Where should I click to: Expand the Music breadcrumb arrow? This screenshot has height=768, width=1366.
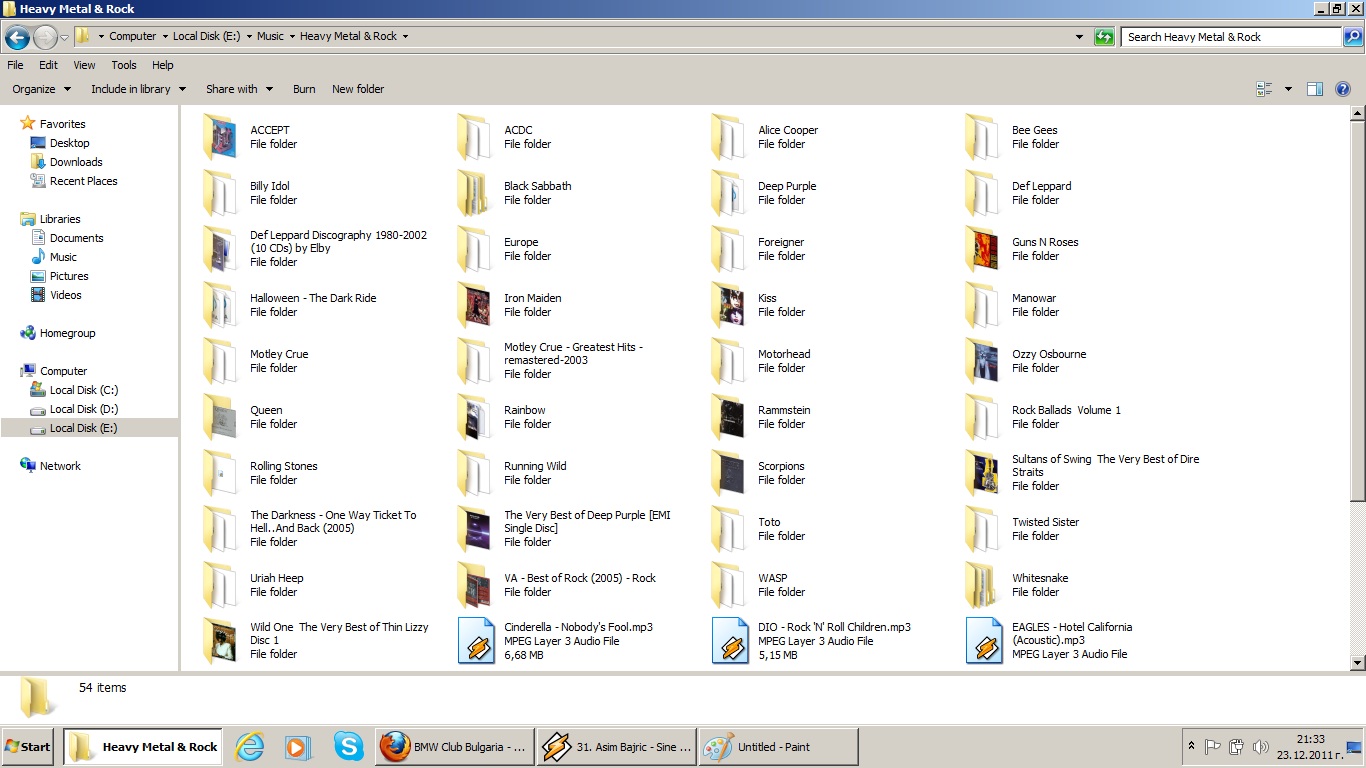292,36
